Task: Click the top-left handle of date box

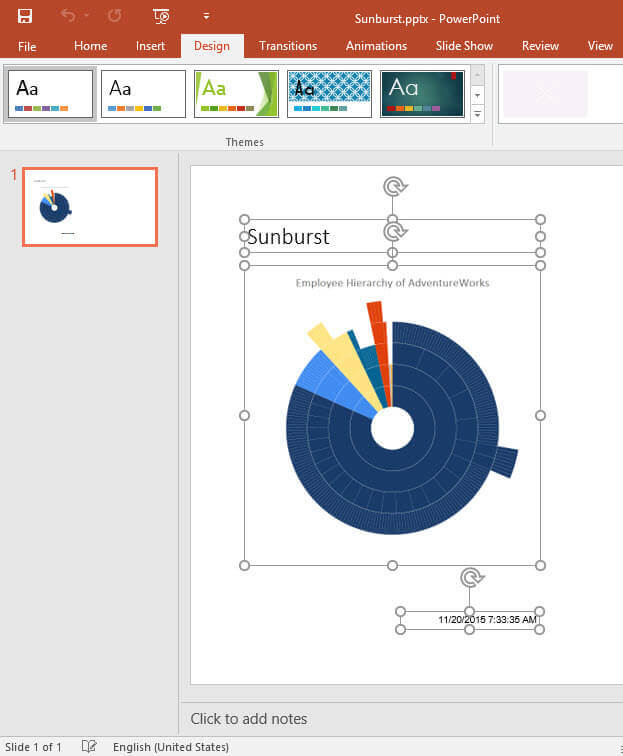Action: [x=400, y=611]
